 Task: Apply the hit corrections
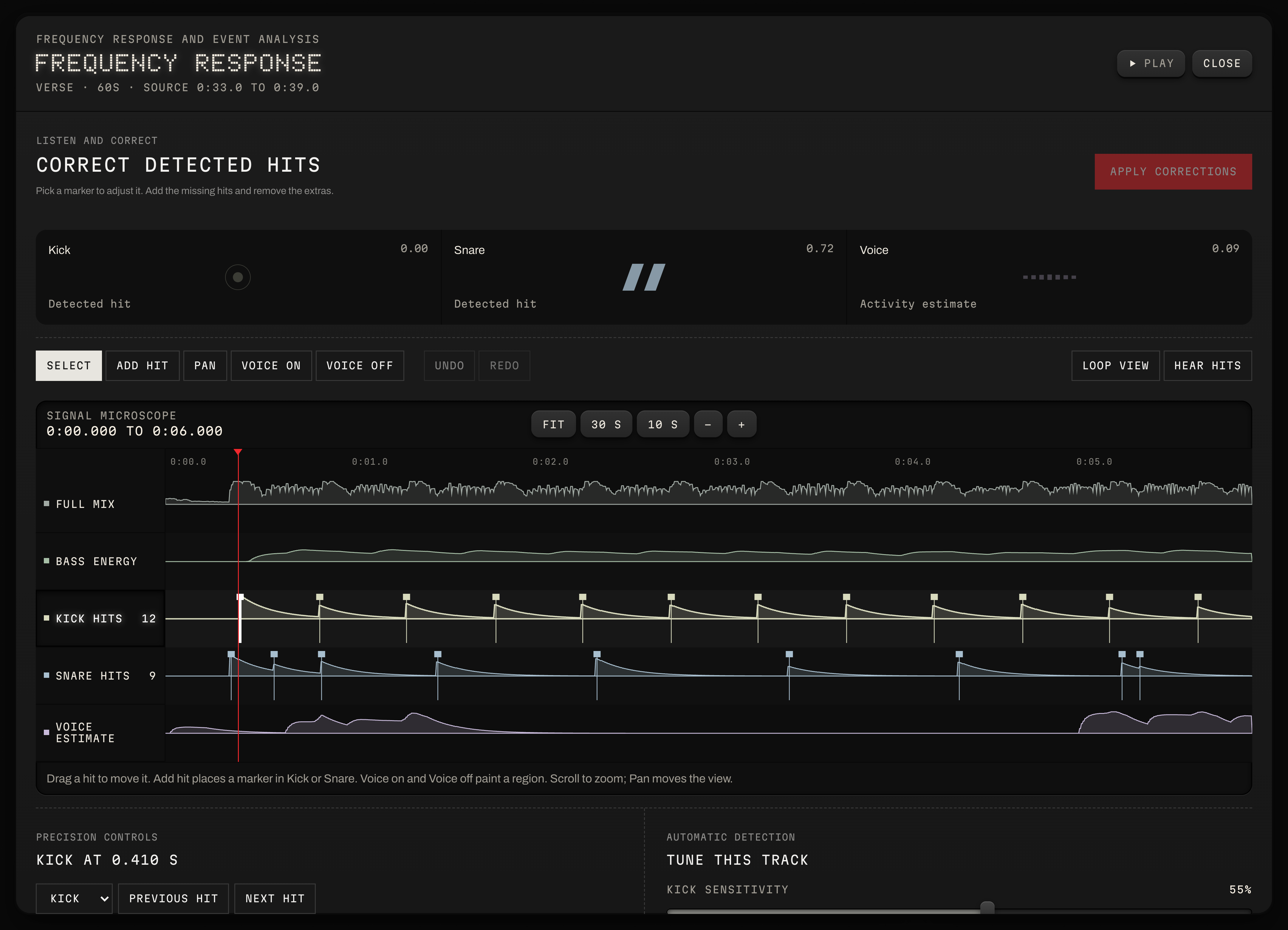(x=1173, y=171)
